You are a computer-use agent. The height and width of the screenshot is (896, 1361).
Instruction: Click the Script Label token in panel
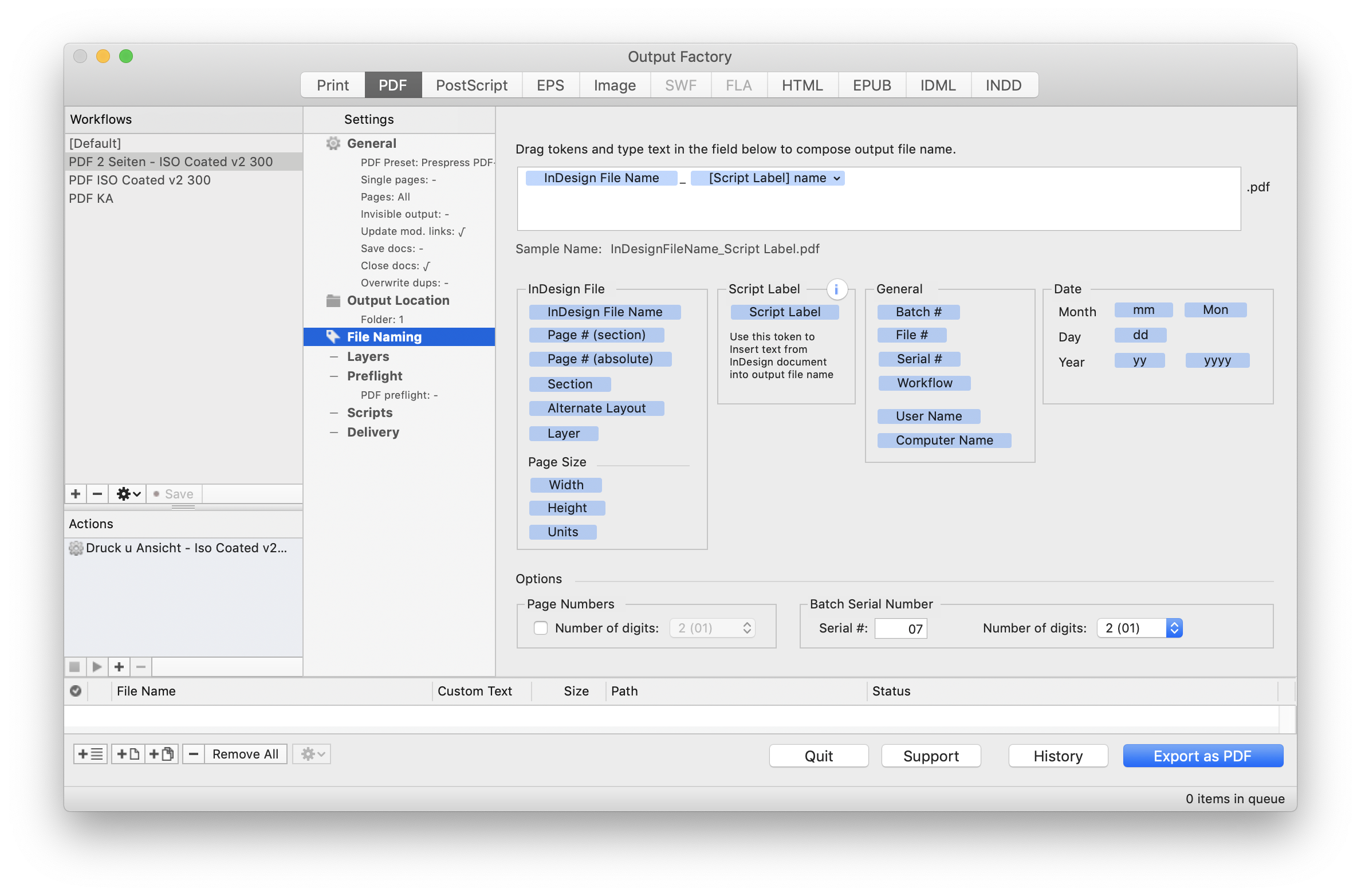coord(785,312)
